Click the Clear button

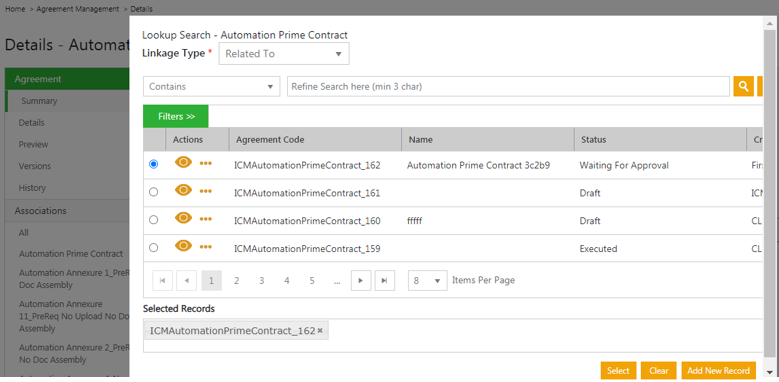coord(659,371)
